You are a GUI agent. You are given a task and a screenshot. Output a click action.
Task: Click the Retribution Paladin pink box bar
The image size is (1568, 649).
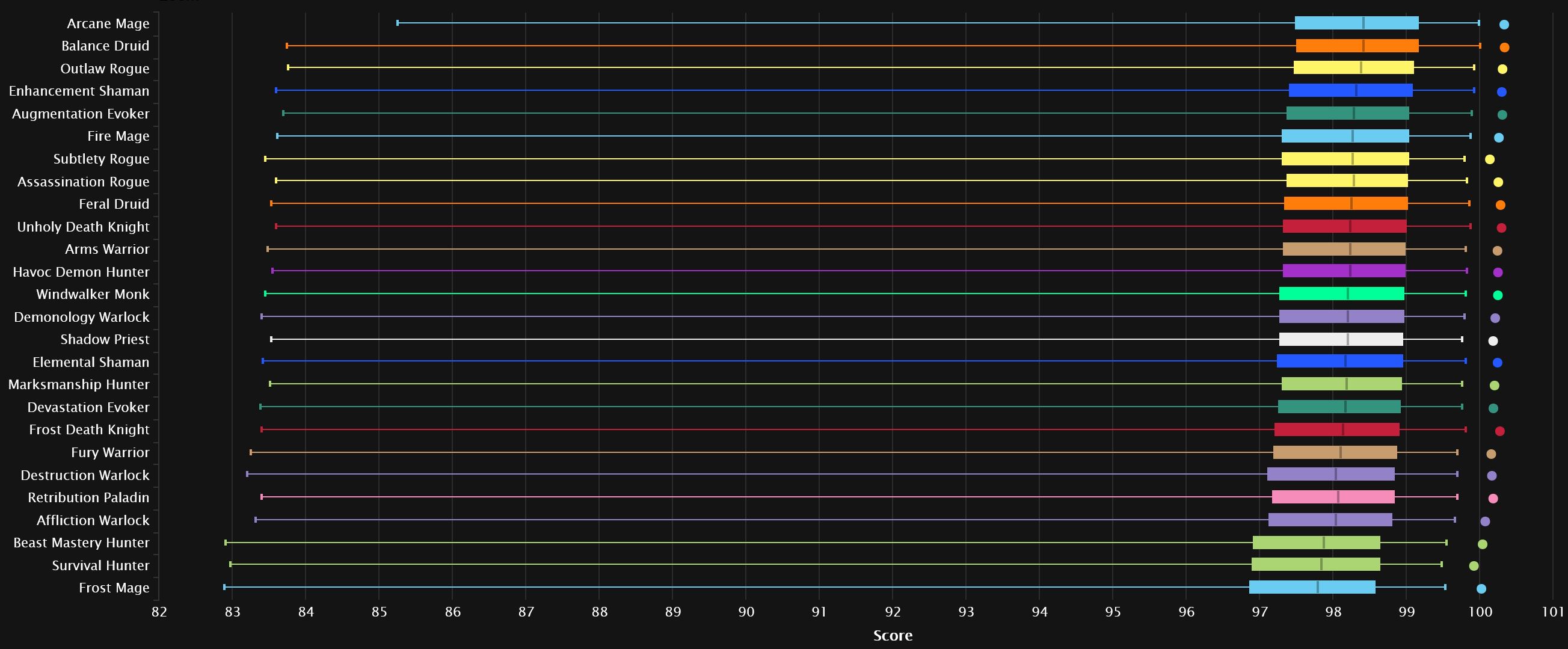(1332, 497)
